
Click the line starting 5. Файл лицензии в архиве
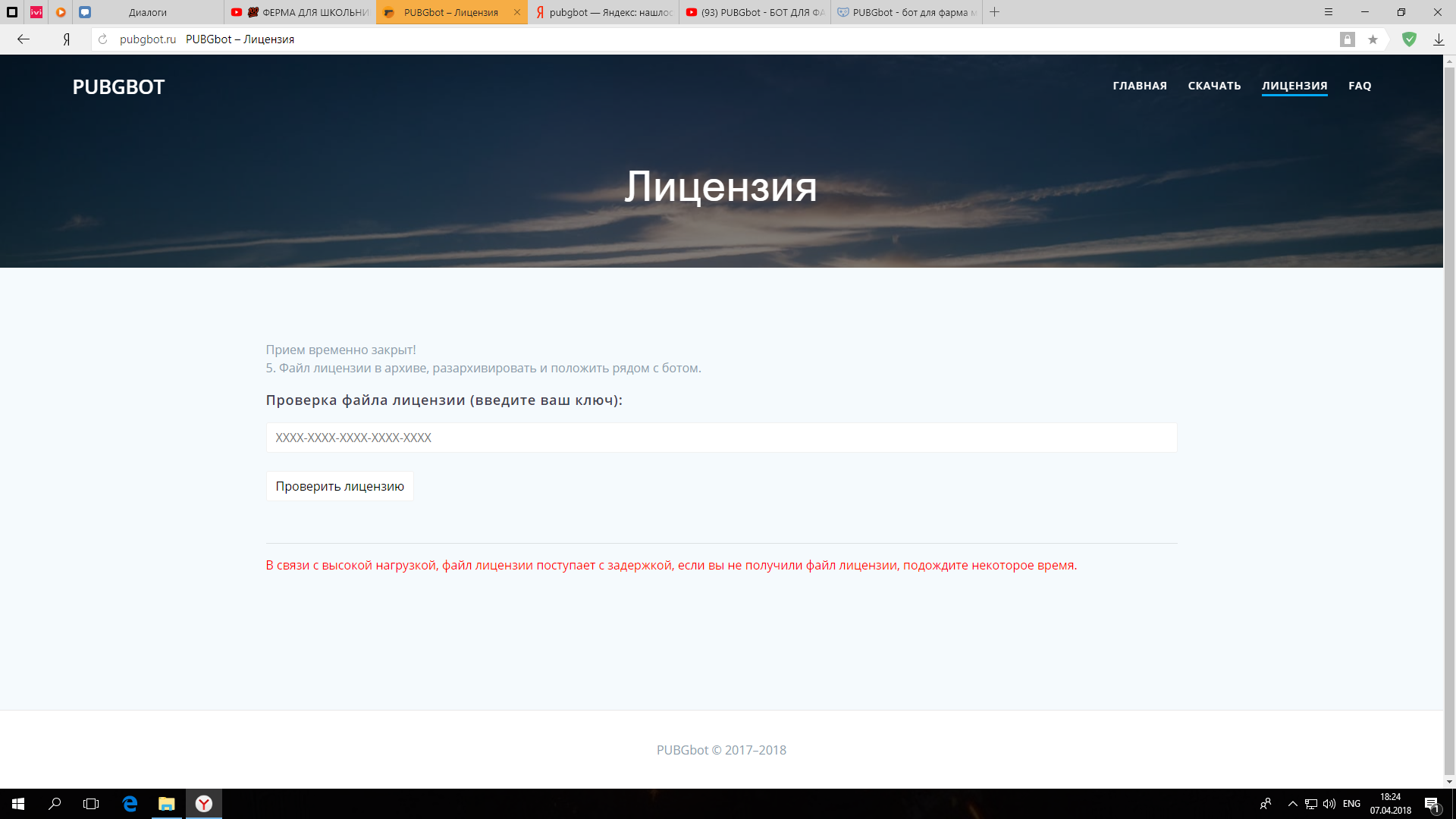[x=483, y=368]
